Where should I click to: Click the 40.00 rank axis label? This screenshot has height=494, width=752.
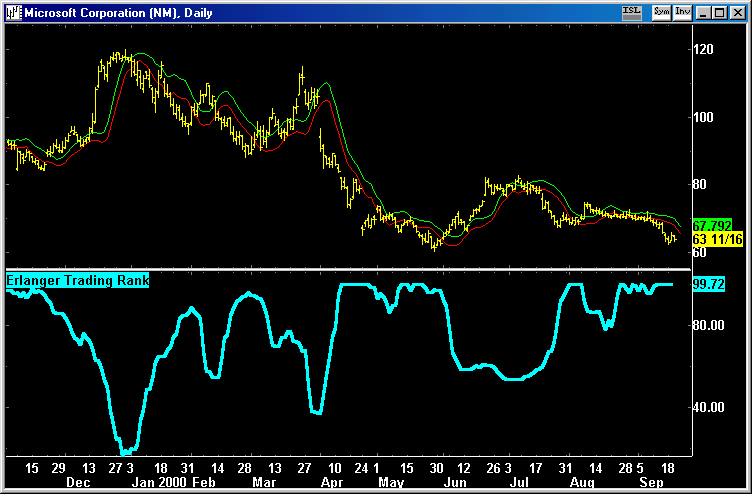[x=708, y=407]
